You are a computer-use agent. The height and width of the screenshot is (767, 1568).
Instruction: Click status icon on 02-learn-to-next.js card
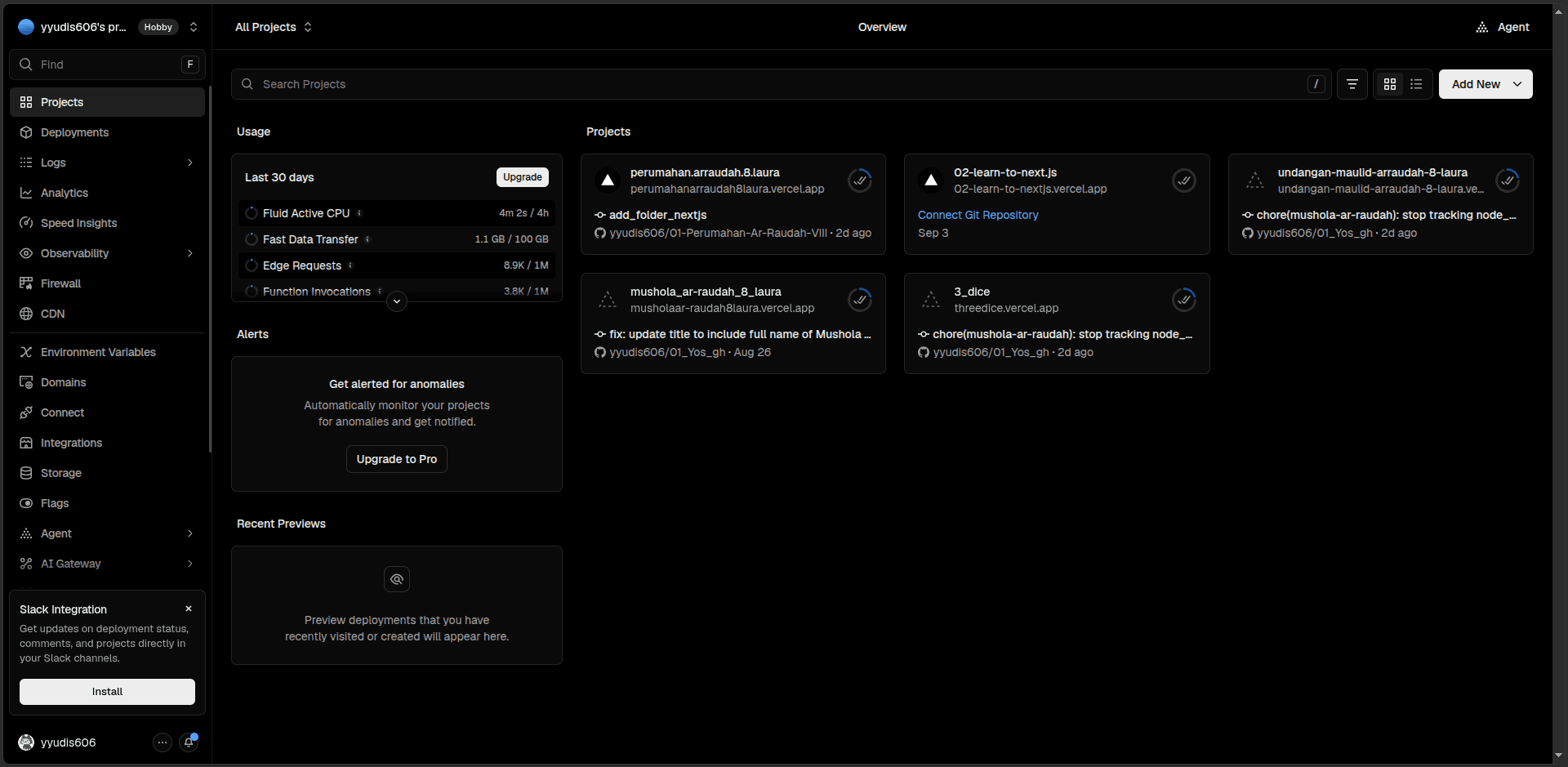coord(1184,181)
